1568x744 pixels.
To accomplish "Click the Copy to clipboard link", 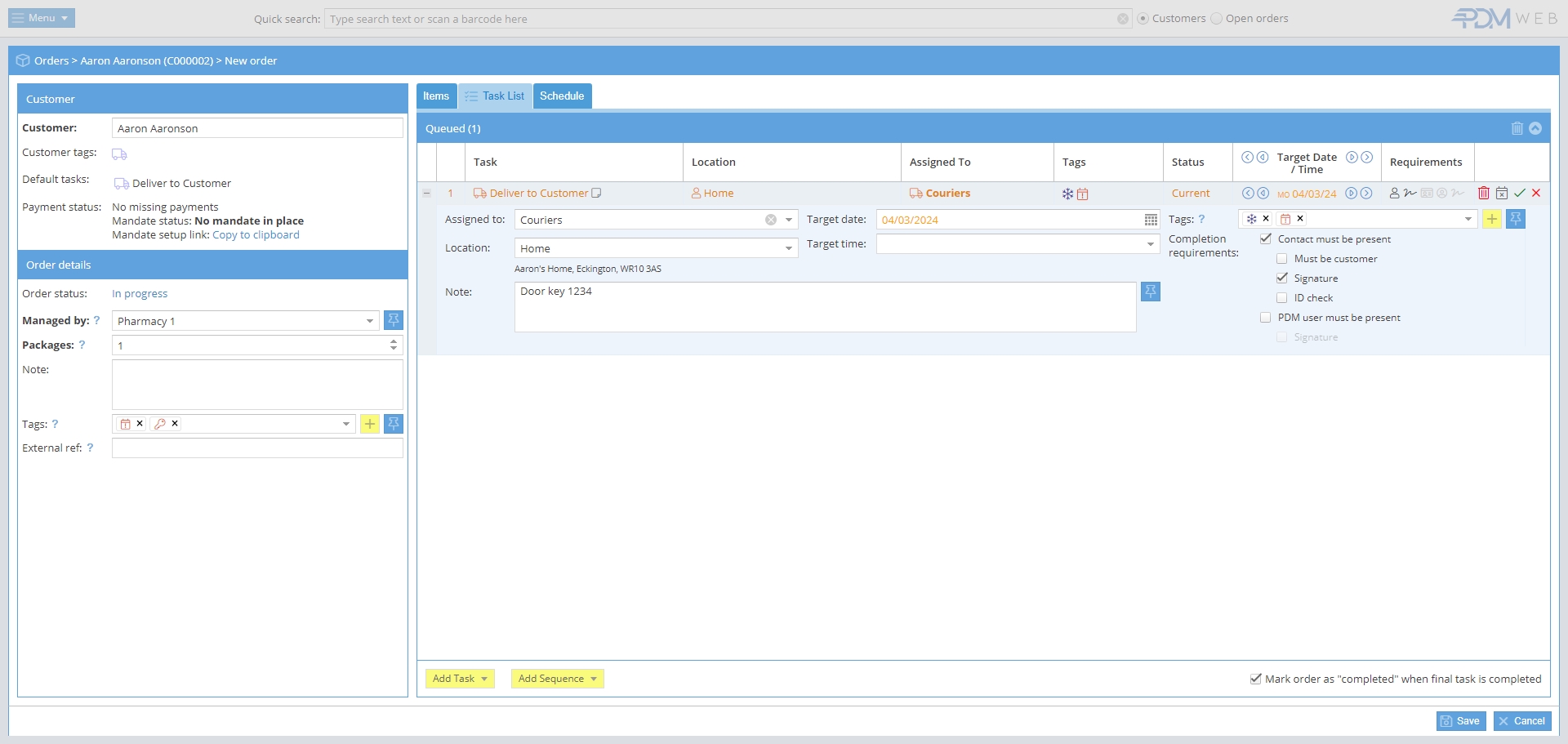I will point(256,235).
